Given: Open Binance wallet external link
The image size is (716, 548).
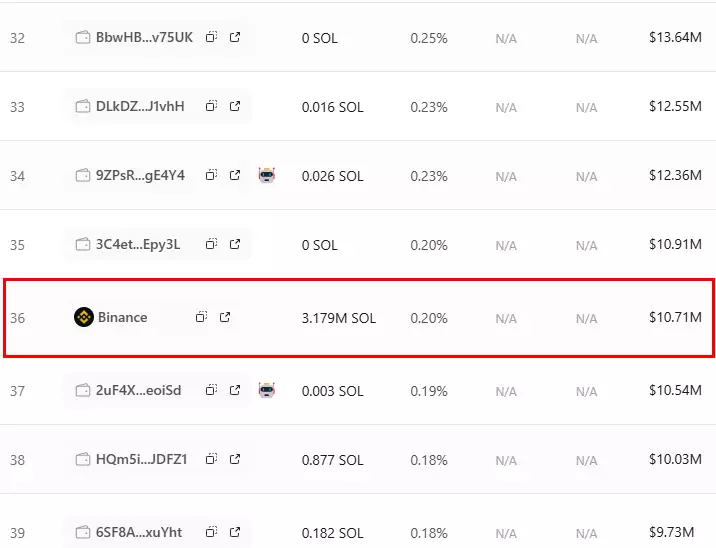Looking at the screenshot, I should pyautogui.click(x=225, y=316).
